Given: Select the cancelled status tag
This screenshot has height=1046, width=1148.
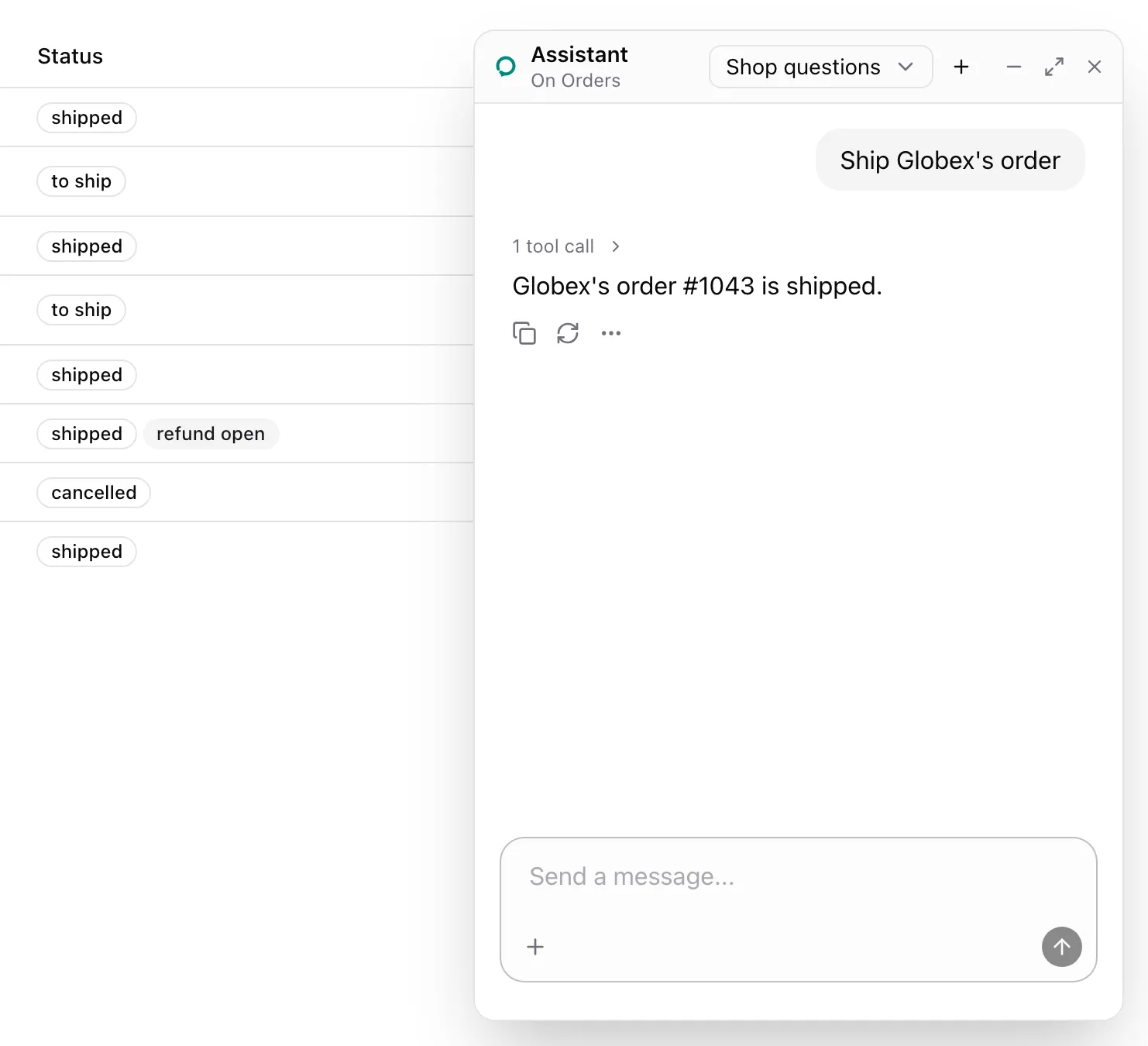Looking at the screenshot, I should [94, 493].
